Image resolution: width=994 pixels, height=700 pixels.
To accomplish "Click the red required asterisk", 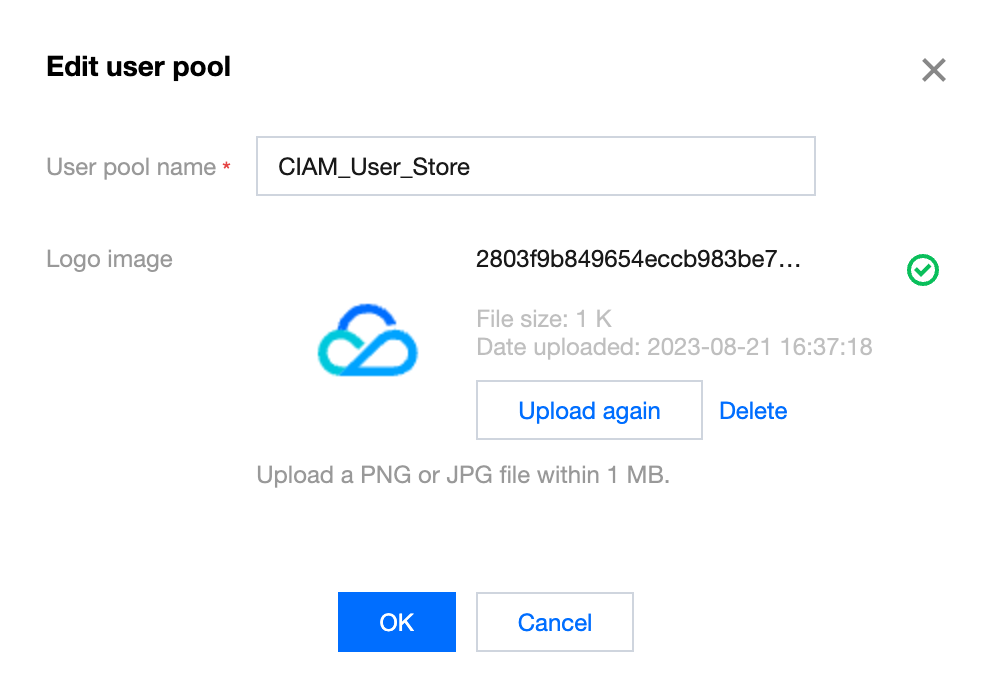I will click(x=227, y=168).
